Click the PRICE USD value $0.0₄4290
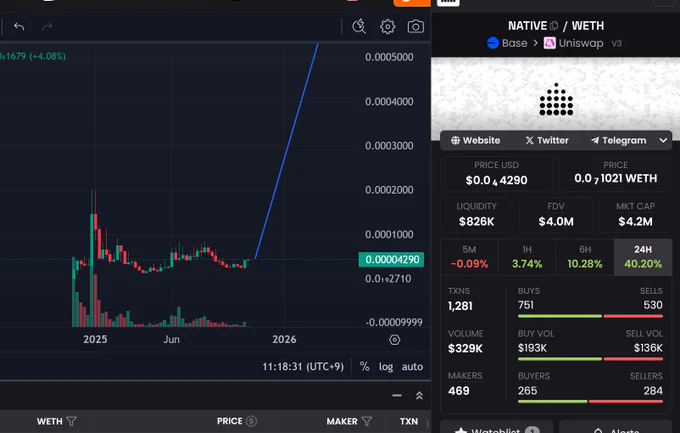680x433 pixels. [497, 180]
